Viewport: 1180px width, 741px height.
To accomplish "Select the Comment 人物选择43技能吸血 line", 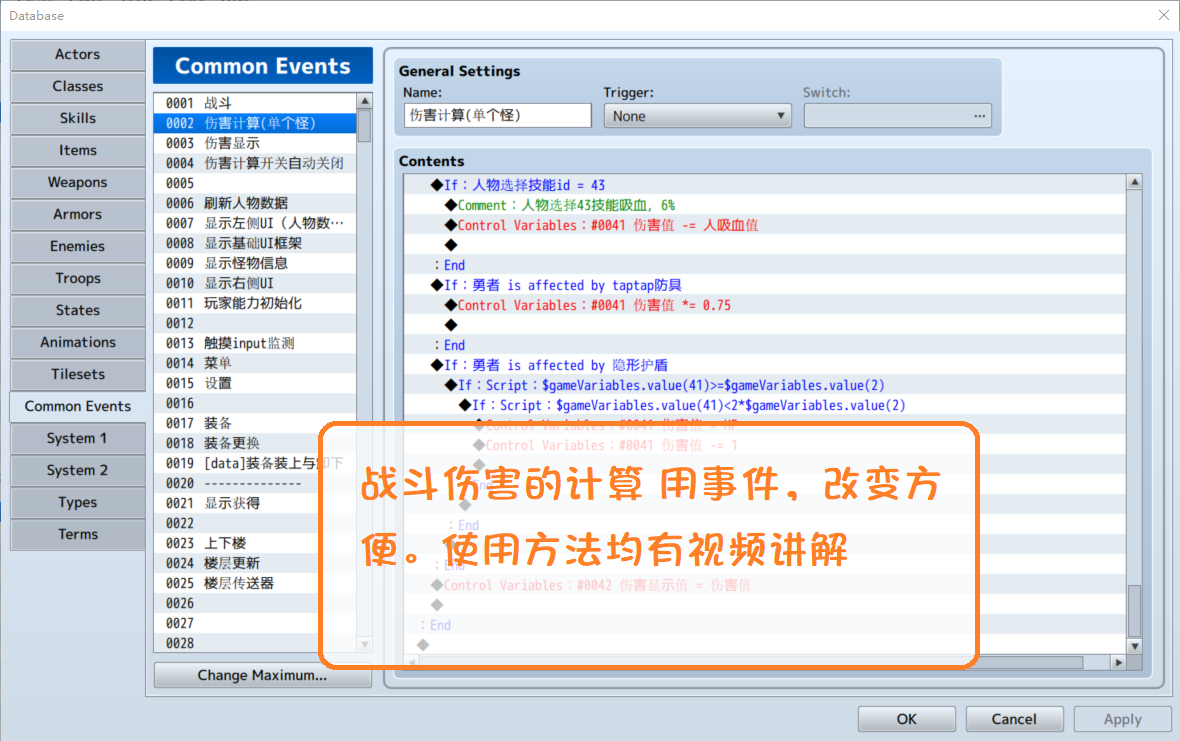I will coord(765,205).
